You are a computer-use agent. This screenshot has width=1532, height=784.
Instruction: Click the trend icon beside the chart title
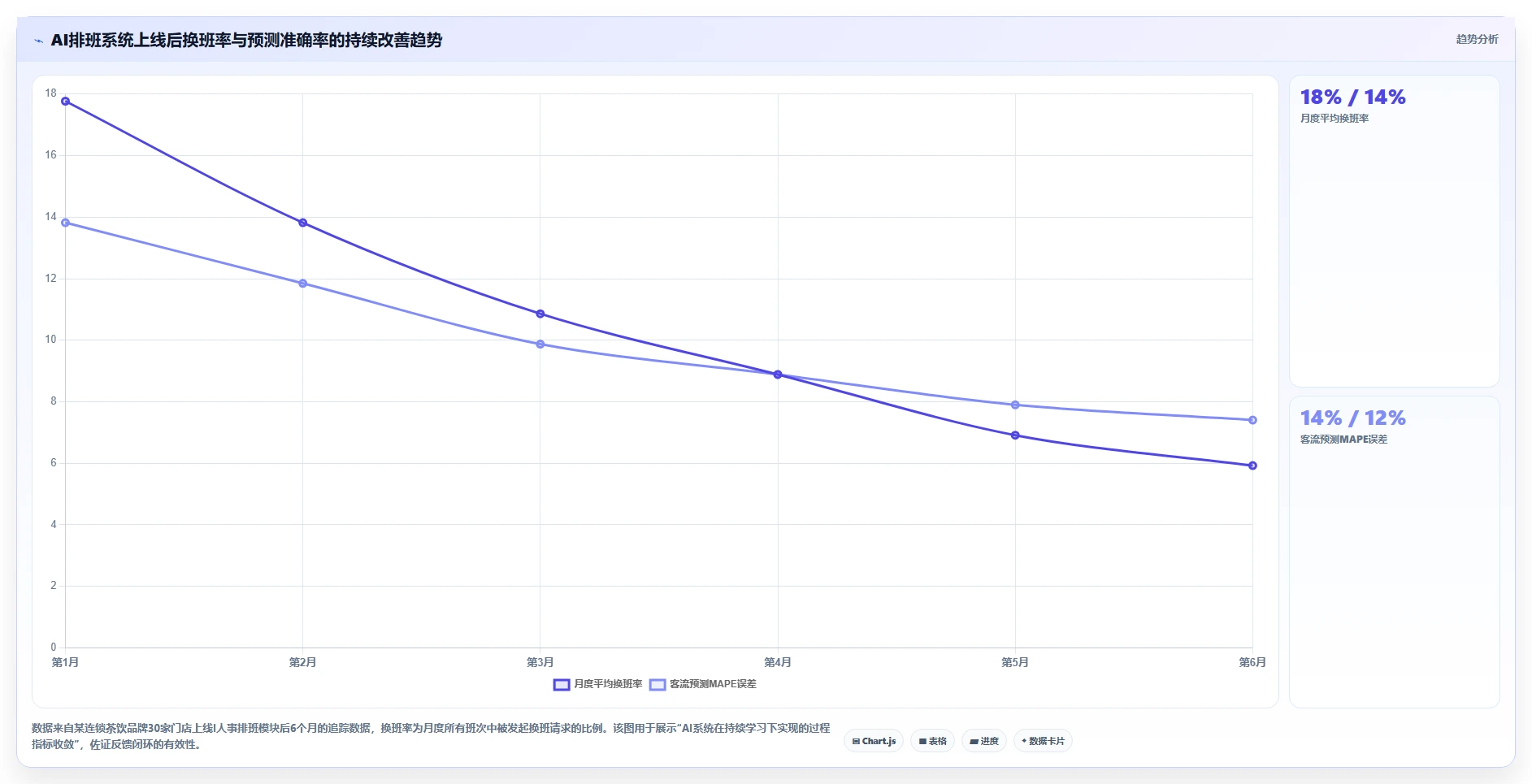click(x=38, y=41)
